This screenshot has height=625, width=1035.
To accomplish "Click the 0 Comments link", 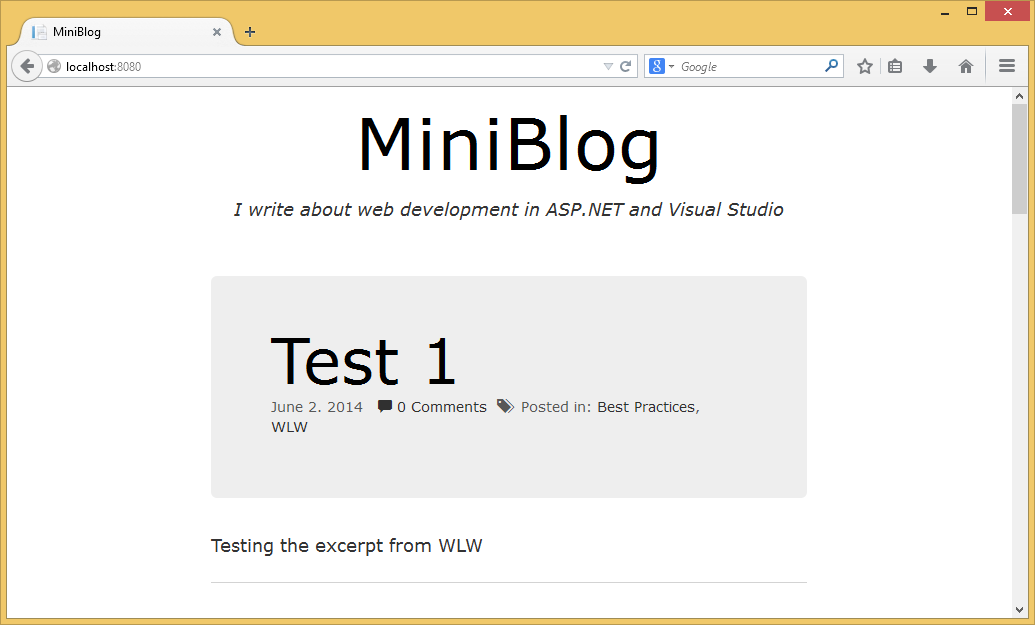I will click(440, 406).
